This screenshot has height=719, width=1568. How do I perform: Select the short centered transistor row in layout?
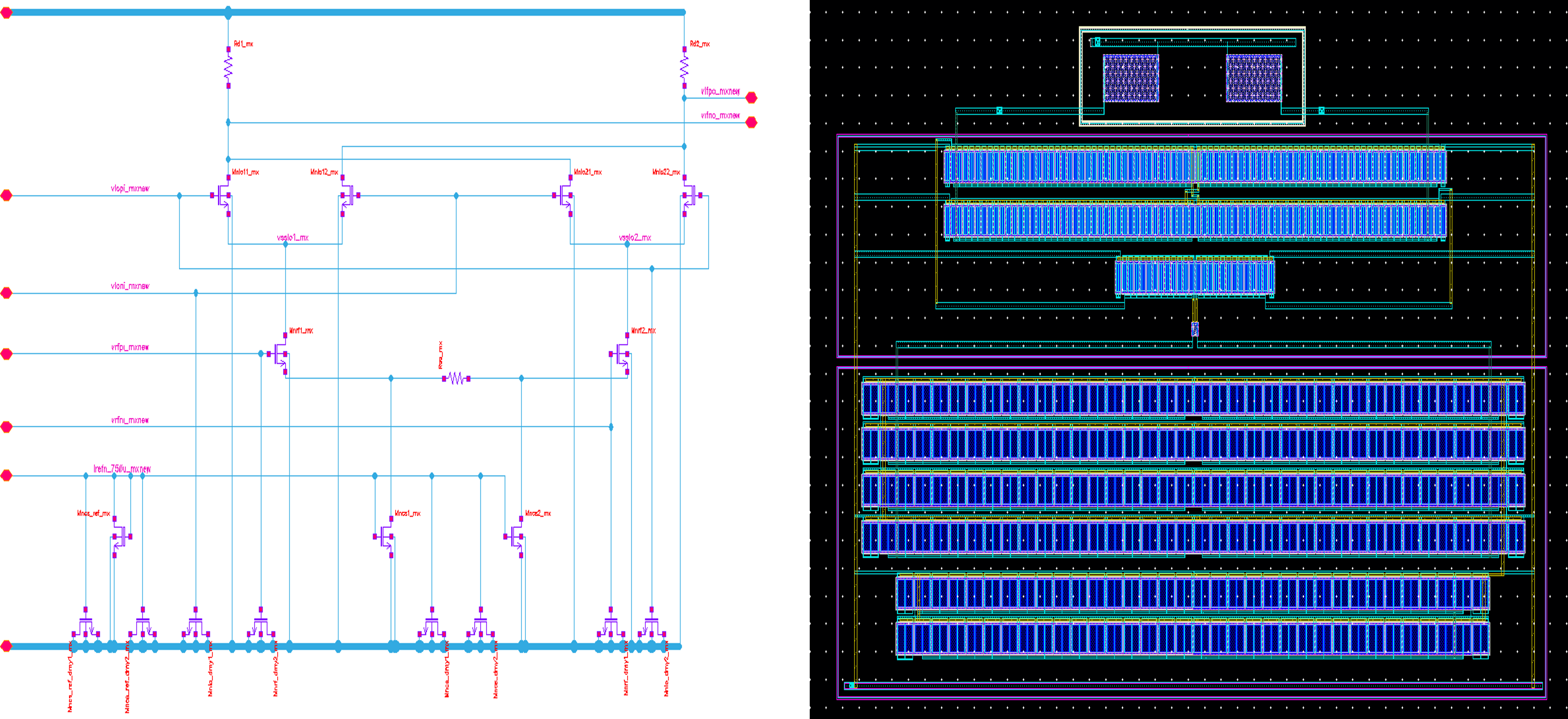tap(1194, 277)
